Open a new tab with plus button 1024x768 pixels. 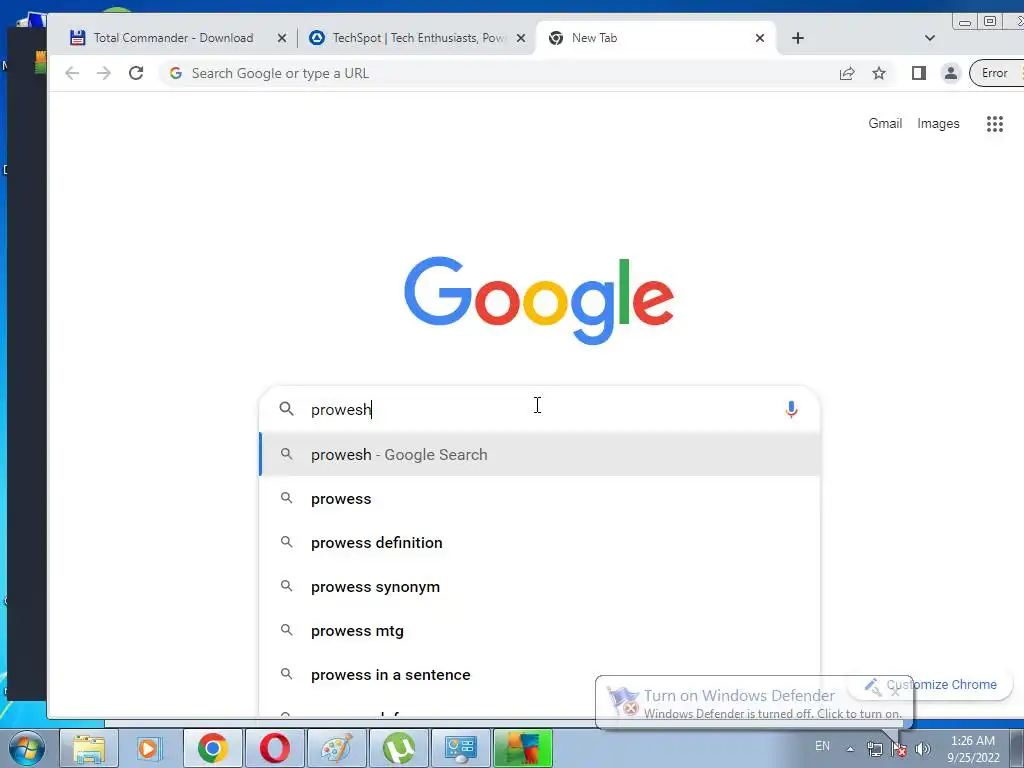797,38
